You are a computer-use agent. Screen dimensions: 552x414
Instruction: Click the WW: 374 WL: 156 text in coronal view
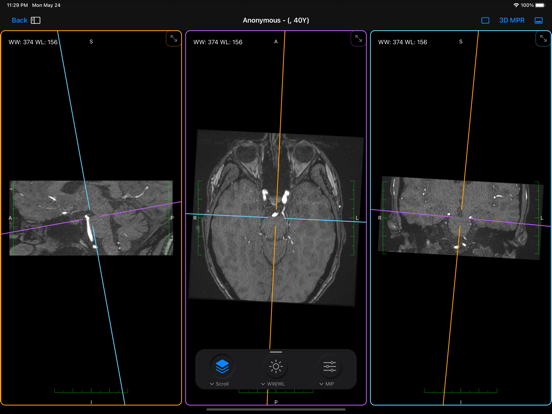click(402, 42)
